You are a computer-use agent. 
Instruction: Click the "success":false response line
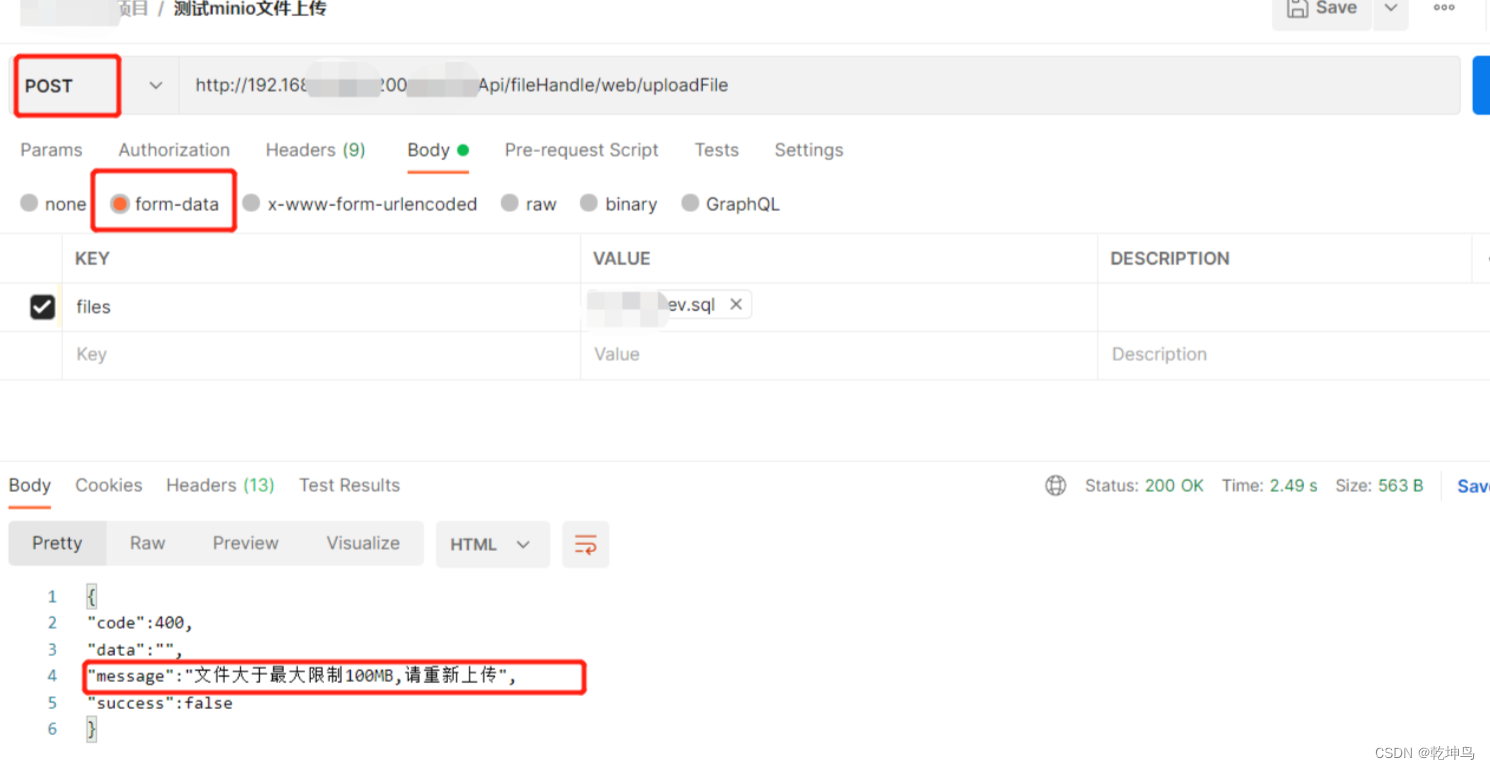click(159, 704)
